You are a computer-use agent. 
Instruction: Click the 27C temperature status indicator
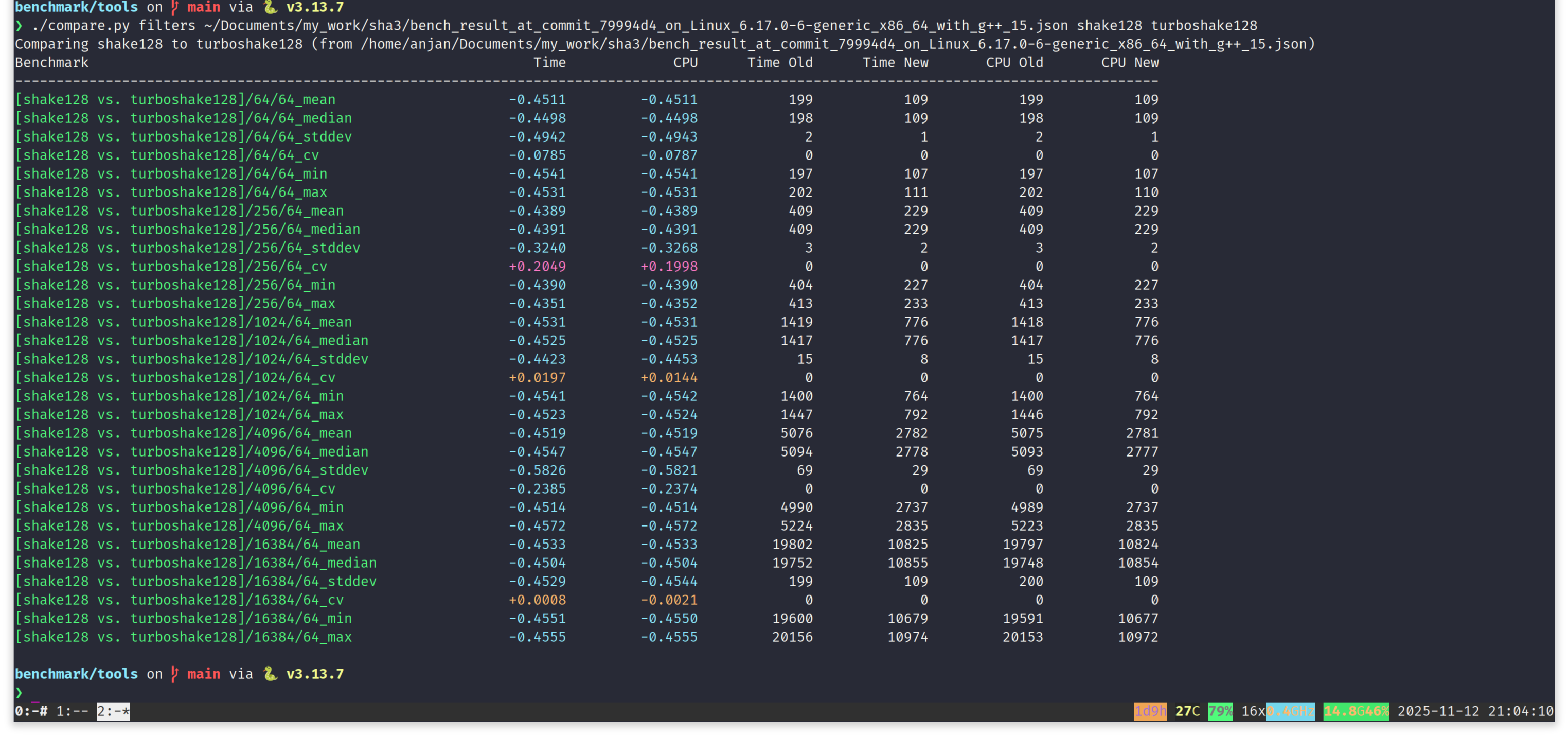click(1187, 711)
